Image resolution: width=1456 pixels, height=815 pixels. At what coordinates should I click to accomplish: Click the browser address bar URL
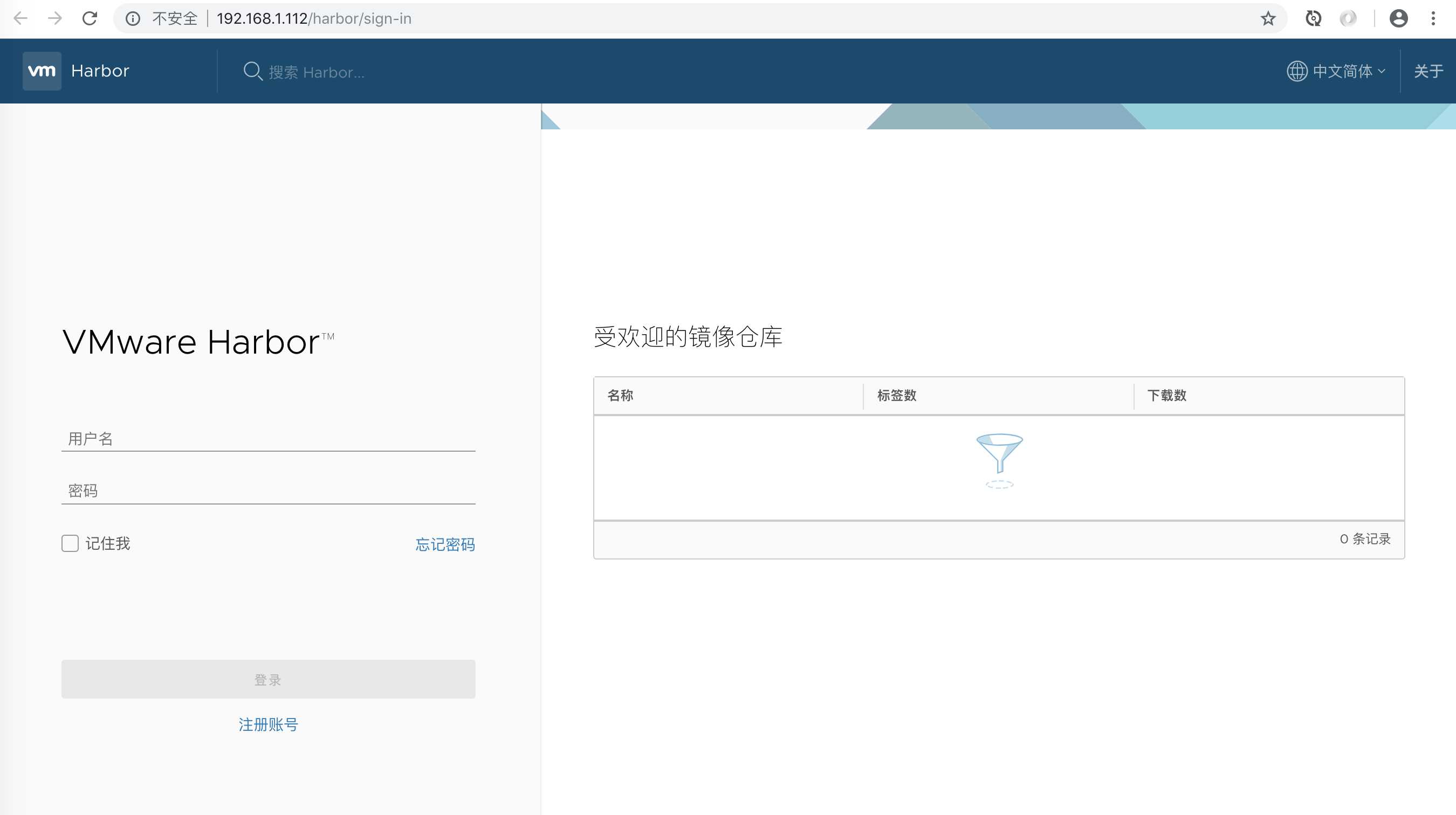(x=314, y=19)
